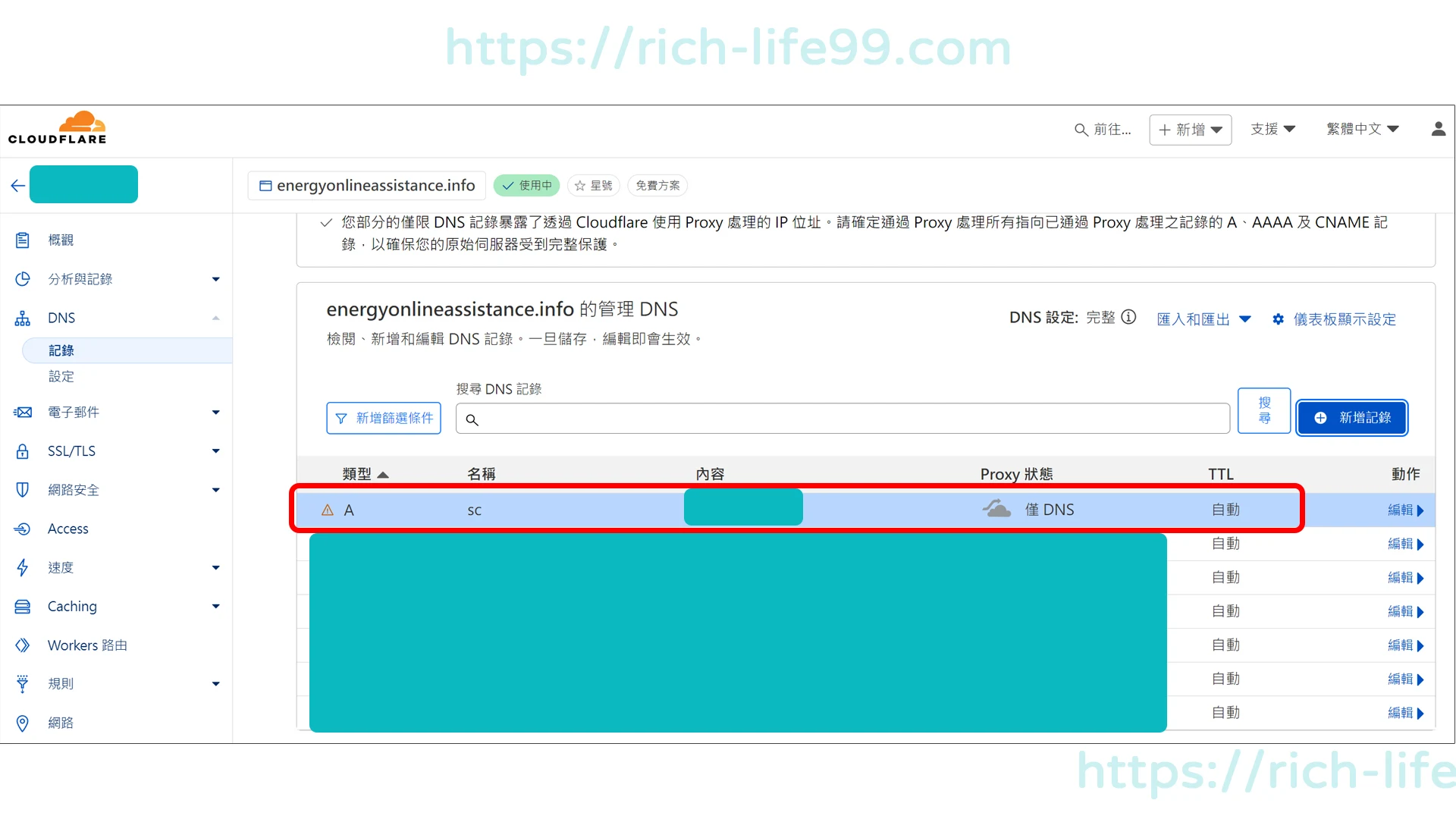
Task: Click the 規則 funnel icon
Action: (23, 684)
